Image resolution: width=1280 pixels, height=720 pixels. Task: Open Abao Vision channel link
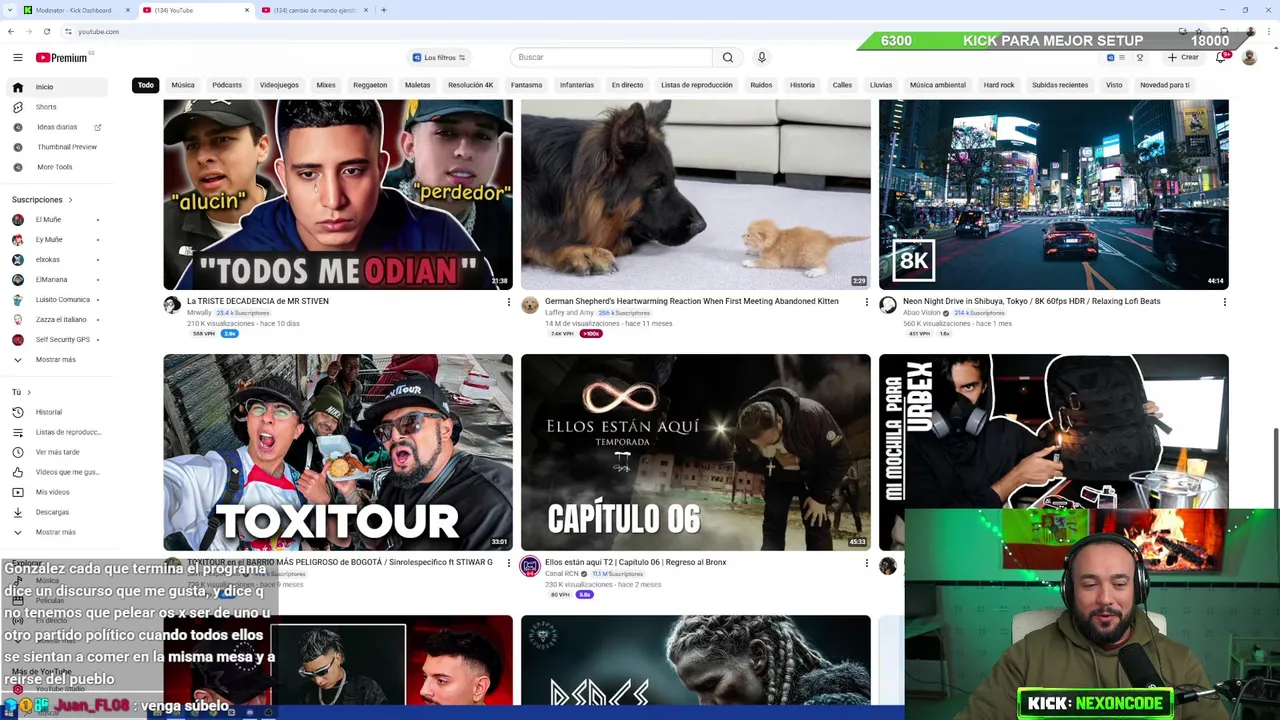click(921, 313)
